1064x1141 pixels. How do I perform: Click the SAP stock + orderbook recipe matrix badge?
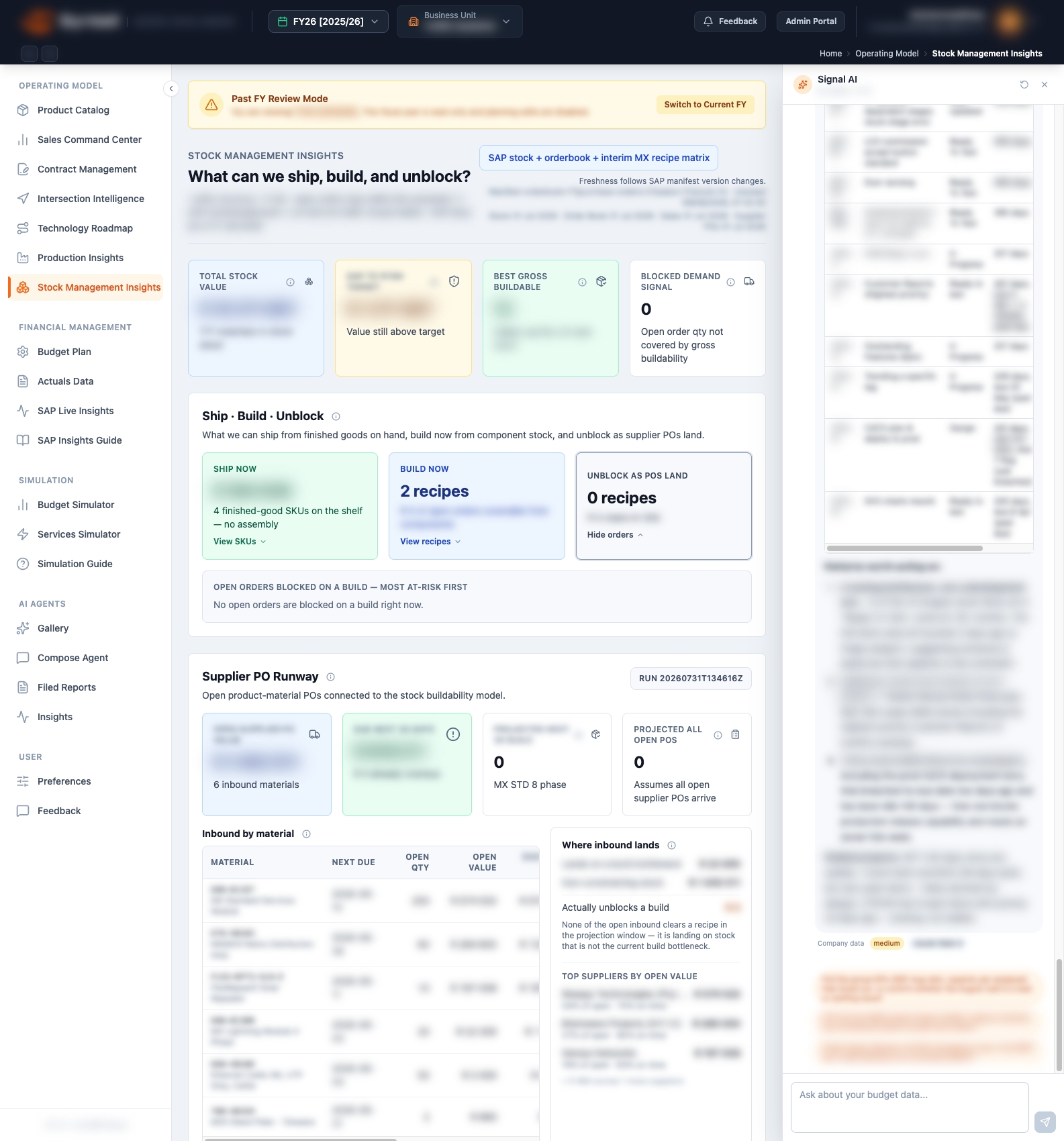tap(599, 158)
